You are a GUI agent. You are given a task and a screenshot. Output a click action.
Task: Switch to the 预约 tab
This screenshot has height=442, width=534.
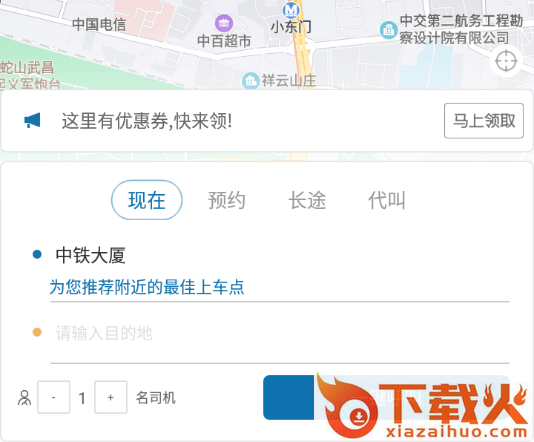[x=227, y=200]
